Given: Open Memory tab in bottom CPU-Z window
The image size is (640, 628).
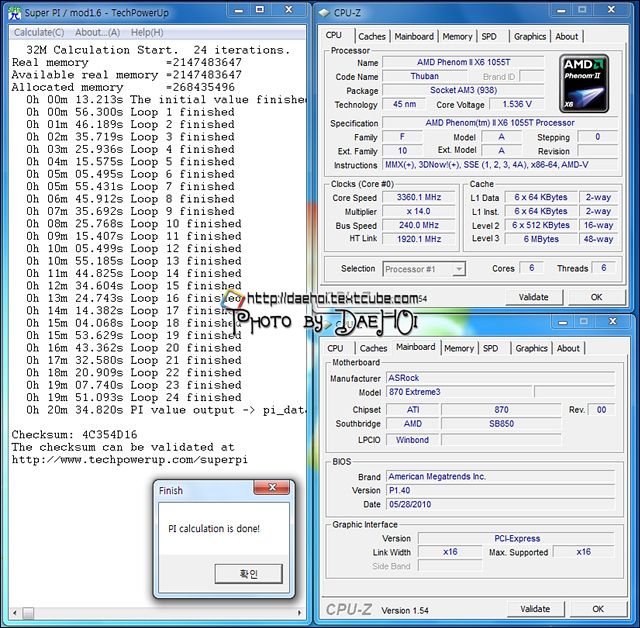Looking at the screenshot, I should pyautogui.click(x=459, y=348).
